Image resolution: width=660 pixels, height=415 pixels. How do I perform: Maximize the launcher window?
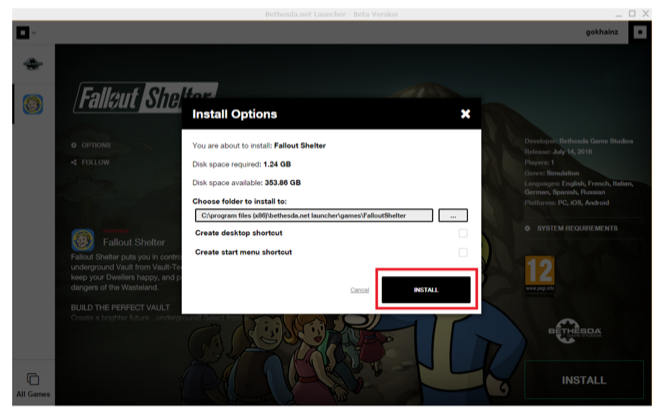coord(632,14)
